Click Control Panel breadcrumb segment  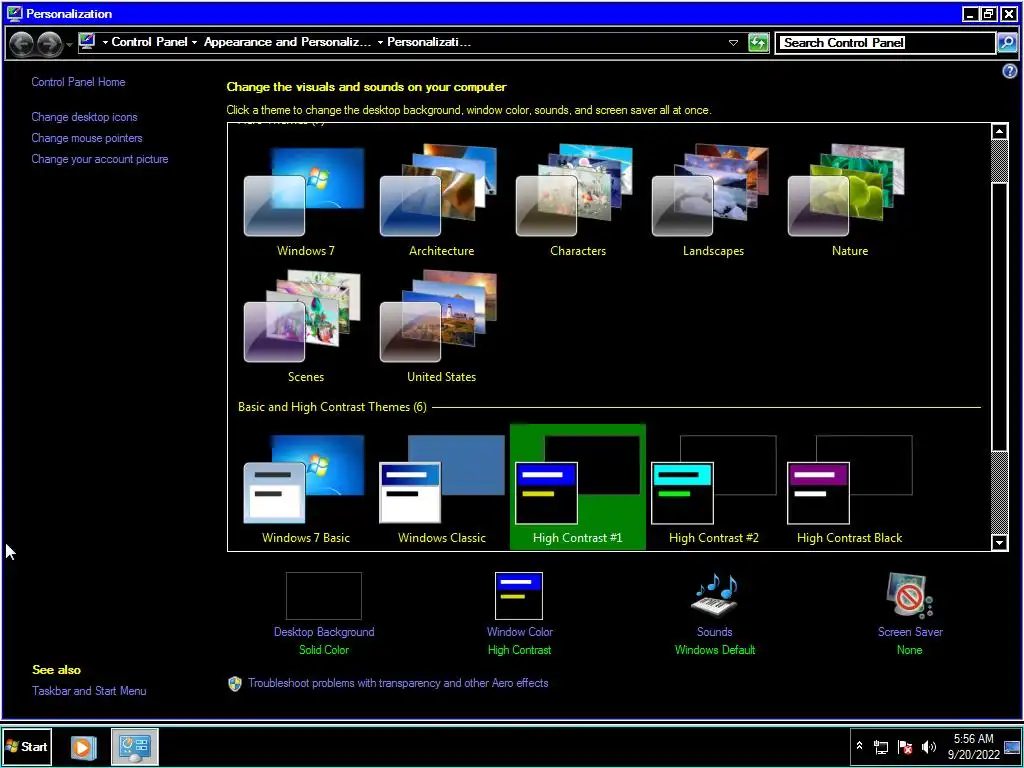tap(150, 42)
